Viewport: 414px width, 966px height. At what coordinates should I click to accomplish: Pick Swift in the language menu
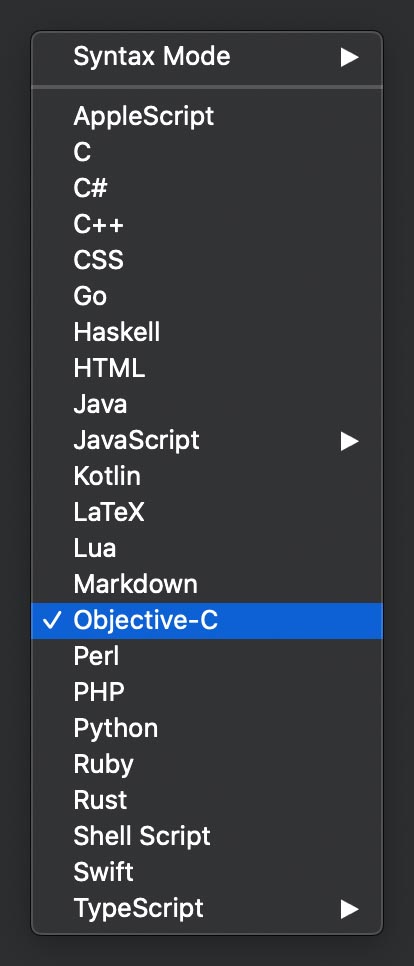point(207,872)
